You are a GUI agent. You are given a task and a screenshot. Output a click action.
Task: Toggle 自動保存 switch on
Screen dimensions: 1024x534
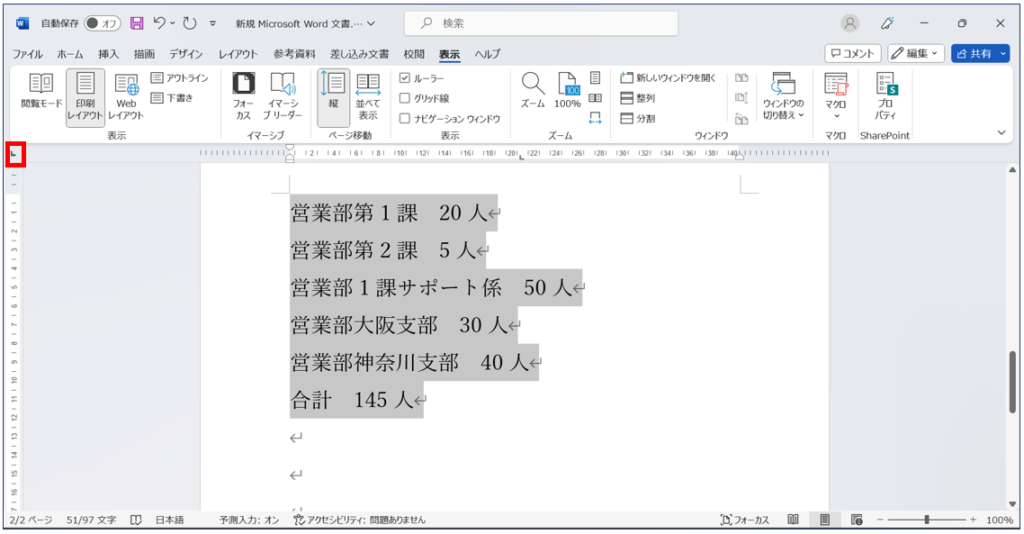coord(103,24)
